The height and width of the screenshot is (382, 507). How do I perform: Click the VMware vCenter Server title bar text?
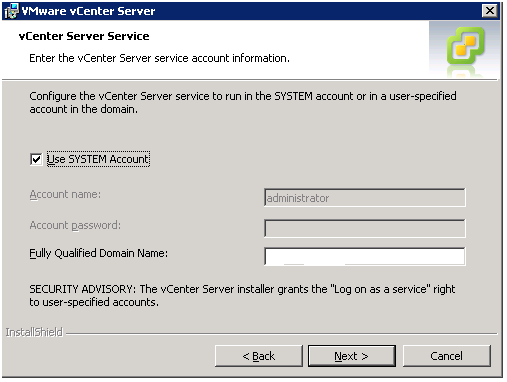pos(88,11)
